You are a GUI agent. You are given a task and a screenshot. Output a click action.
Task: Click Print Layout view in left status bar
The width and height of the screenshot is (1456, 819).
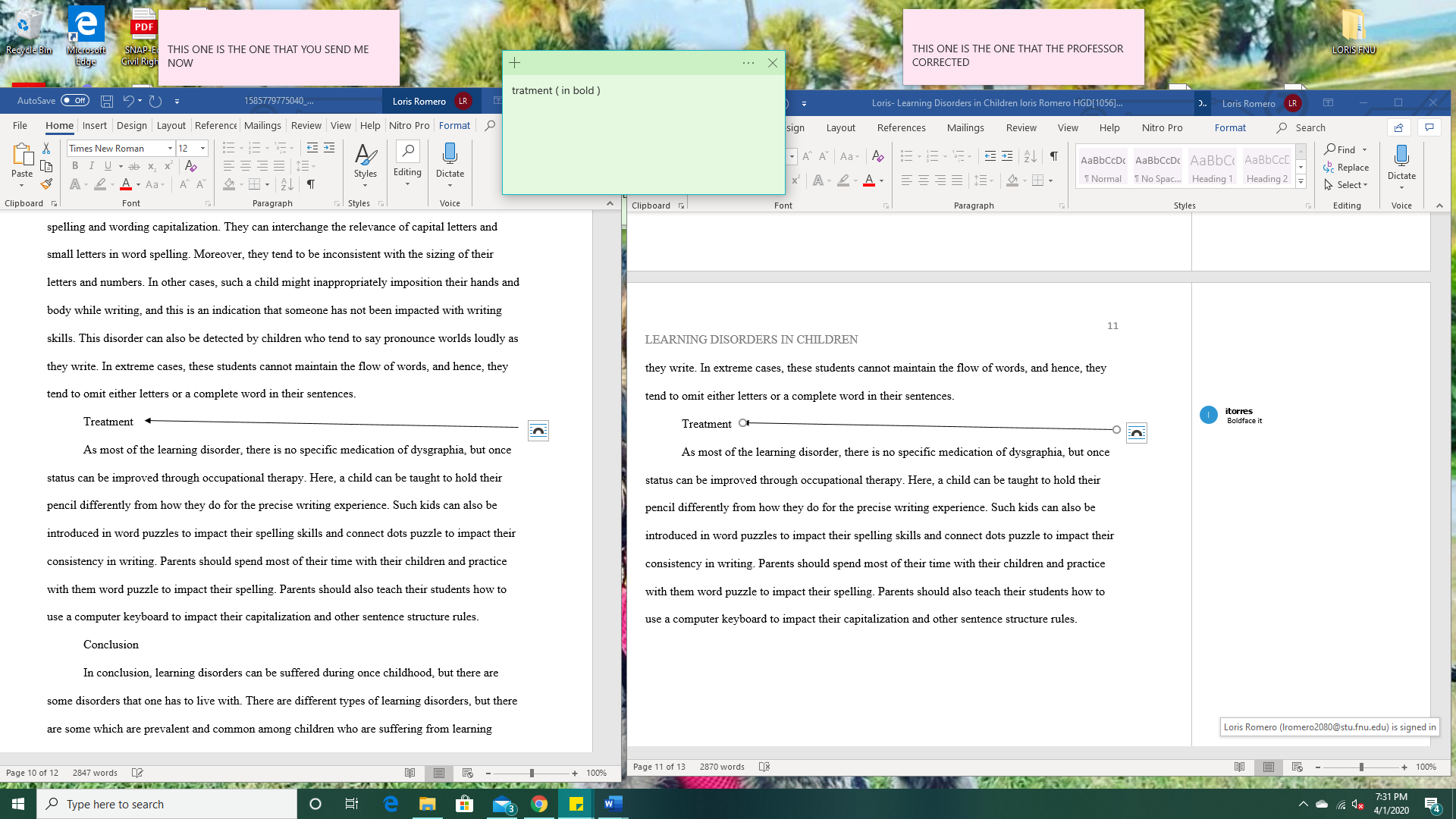coord(438,773)
